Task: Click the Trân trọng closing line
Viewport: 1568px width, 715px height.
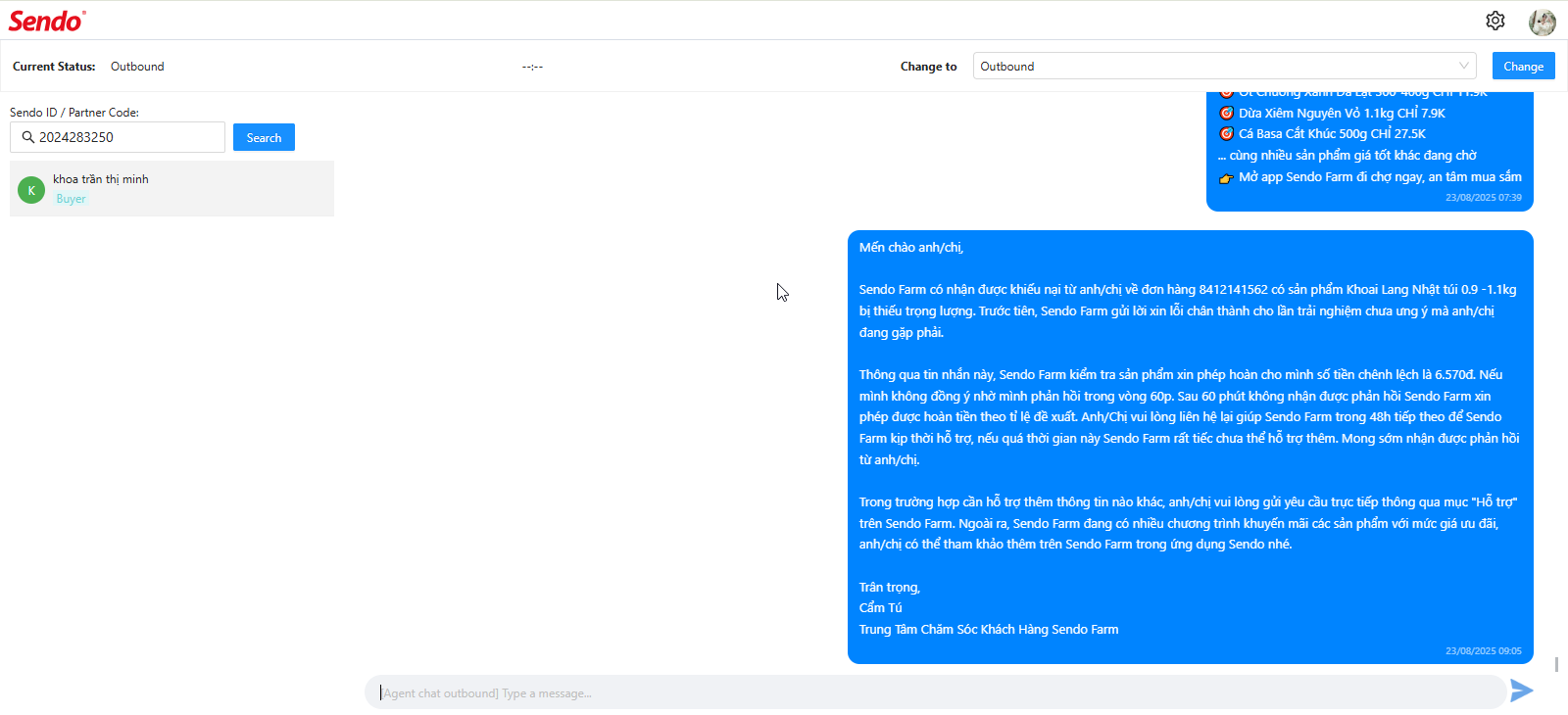Action: [x=890, y=588]
